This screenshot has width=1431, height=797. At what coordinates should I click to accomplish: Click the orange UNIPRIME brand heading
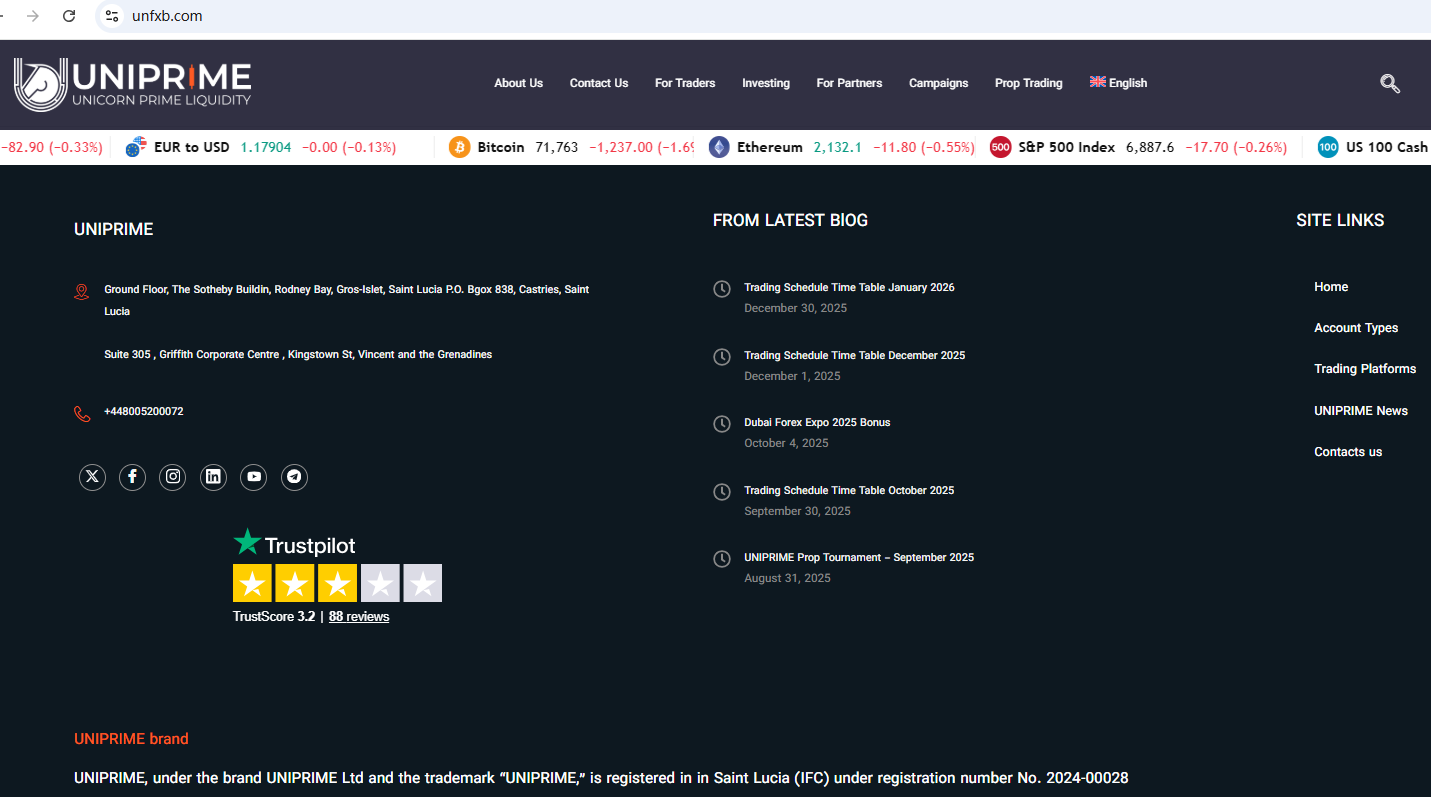click(x=131, y=739)
